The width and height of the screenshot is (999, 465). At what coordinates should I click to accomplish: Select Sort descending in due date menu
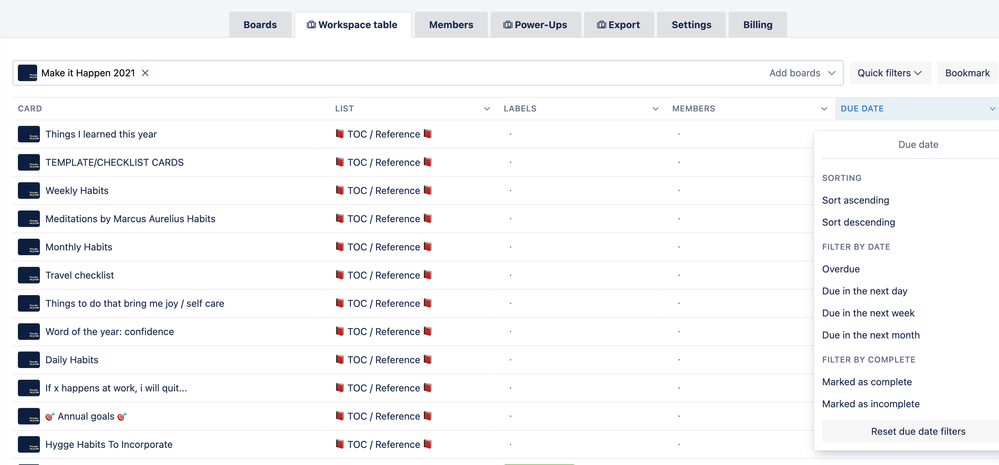click(858, 222)
